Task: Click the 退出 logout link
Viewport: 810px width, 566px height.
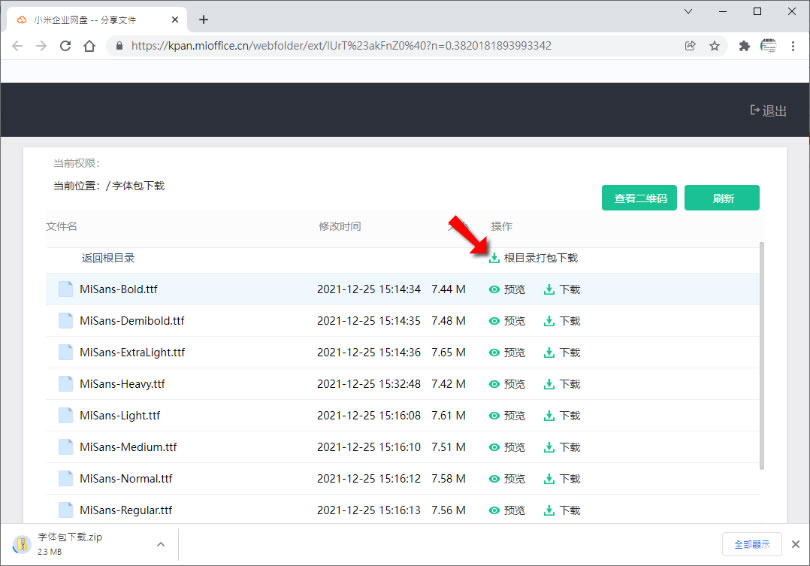Action: [768, 111]
